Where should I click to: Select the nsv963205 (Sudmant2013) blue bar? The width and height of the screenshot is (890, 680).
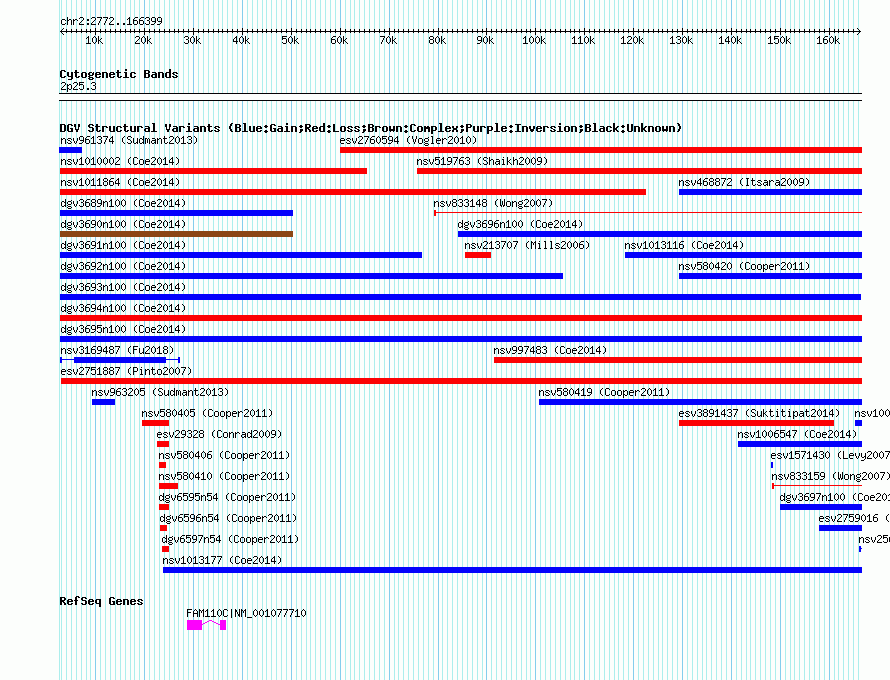(x=103, y=402)
